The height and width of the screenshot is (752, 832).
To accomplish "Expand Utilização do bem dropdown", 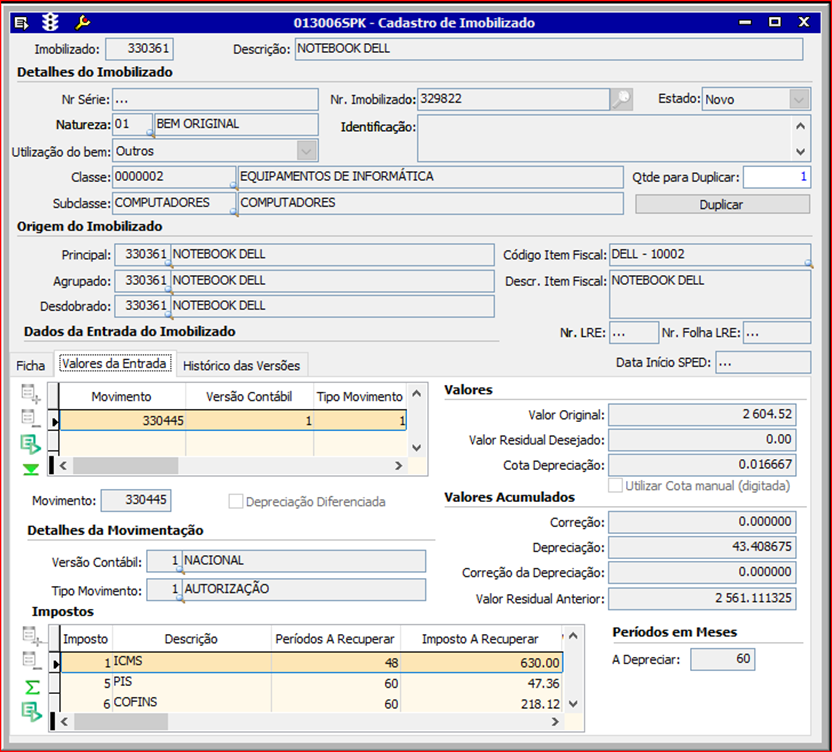I will tap(306, 151).
